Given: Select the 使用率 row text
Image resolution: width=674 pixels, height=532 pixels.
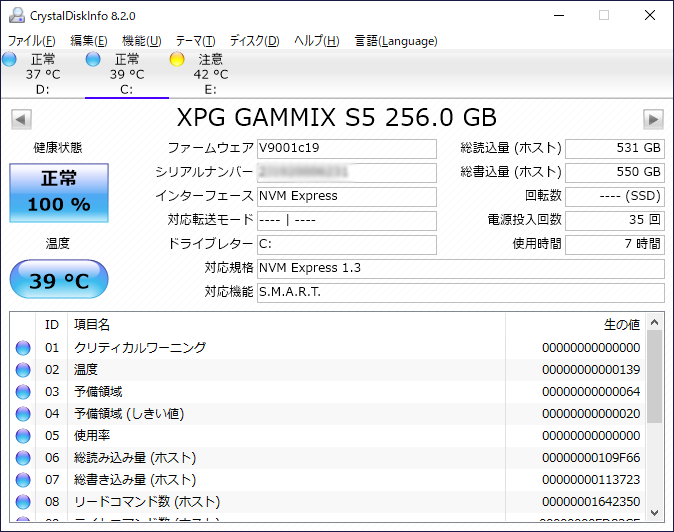Looking at the screenshot, I should 92,436.
